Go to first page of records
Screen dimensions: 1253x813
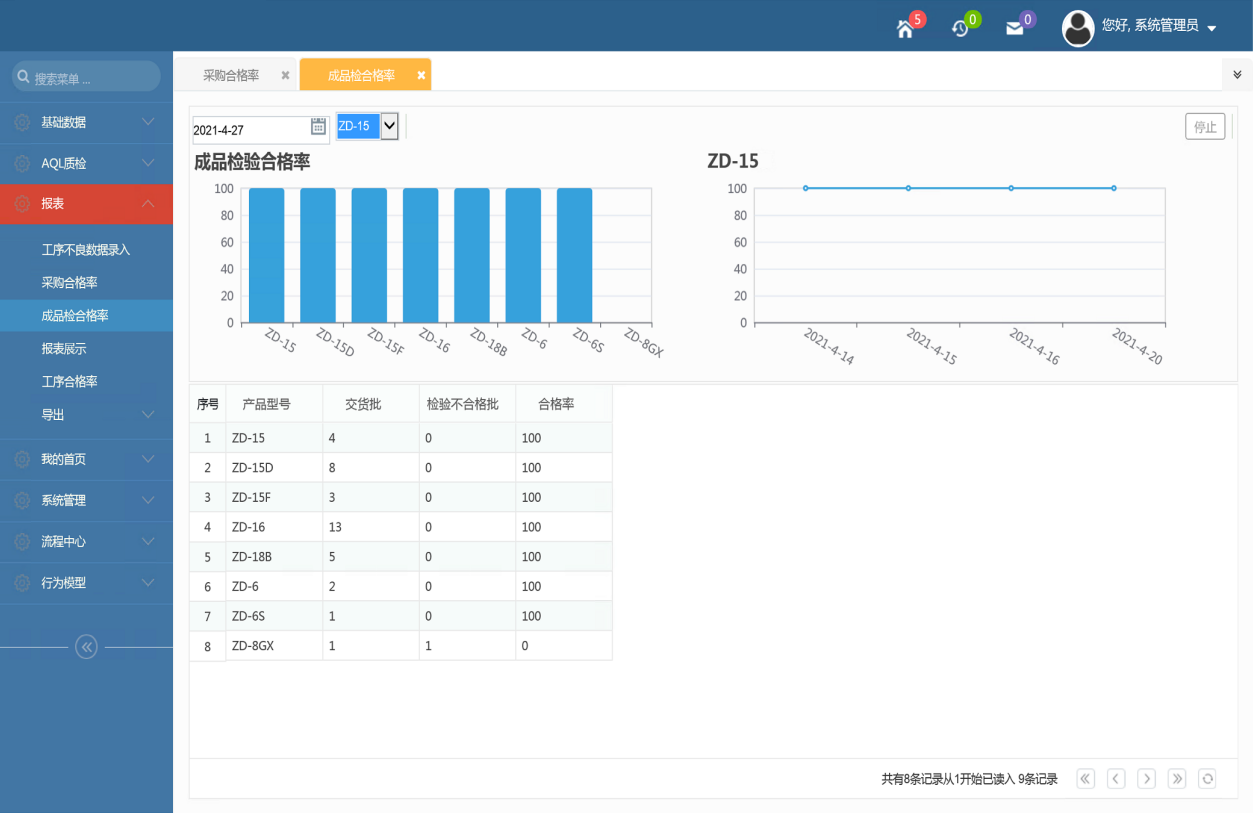(1086, 779)
